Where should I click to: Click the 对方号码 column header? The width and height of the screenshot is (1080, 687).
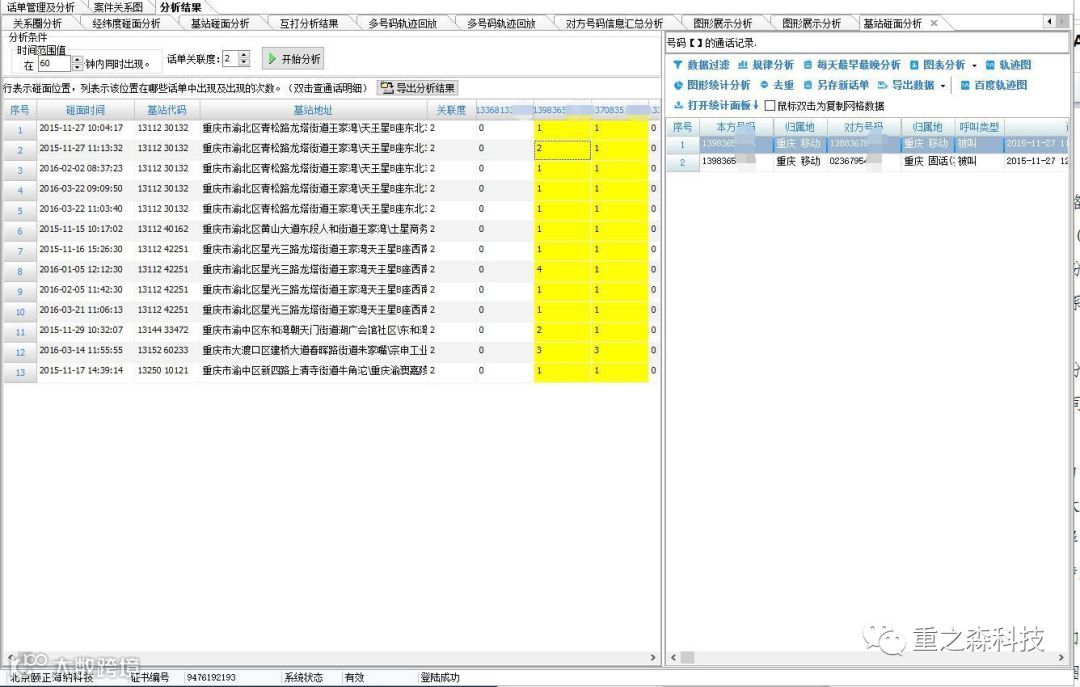[x=864, y=127]
